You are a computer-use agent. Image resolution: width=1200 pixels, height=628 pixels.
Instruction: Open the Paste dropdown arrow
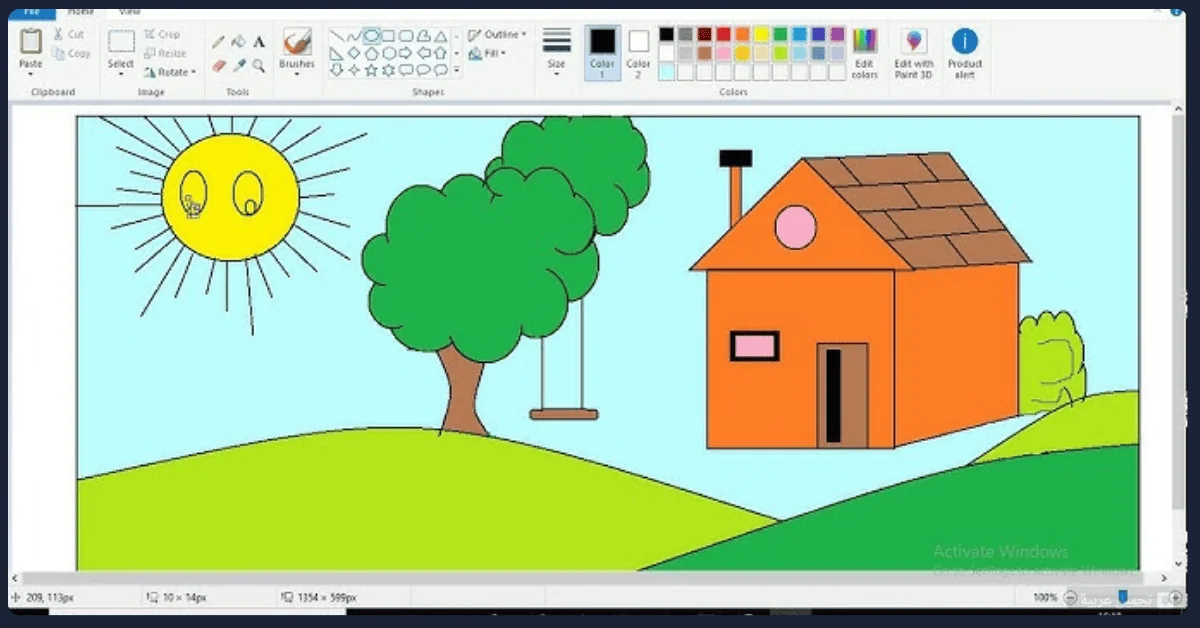[x=31, y=73]
